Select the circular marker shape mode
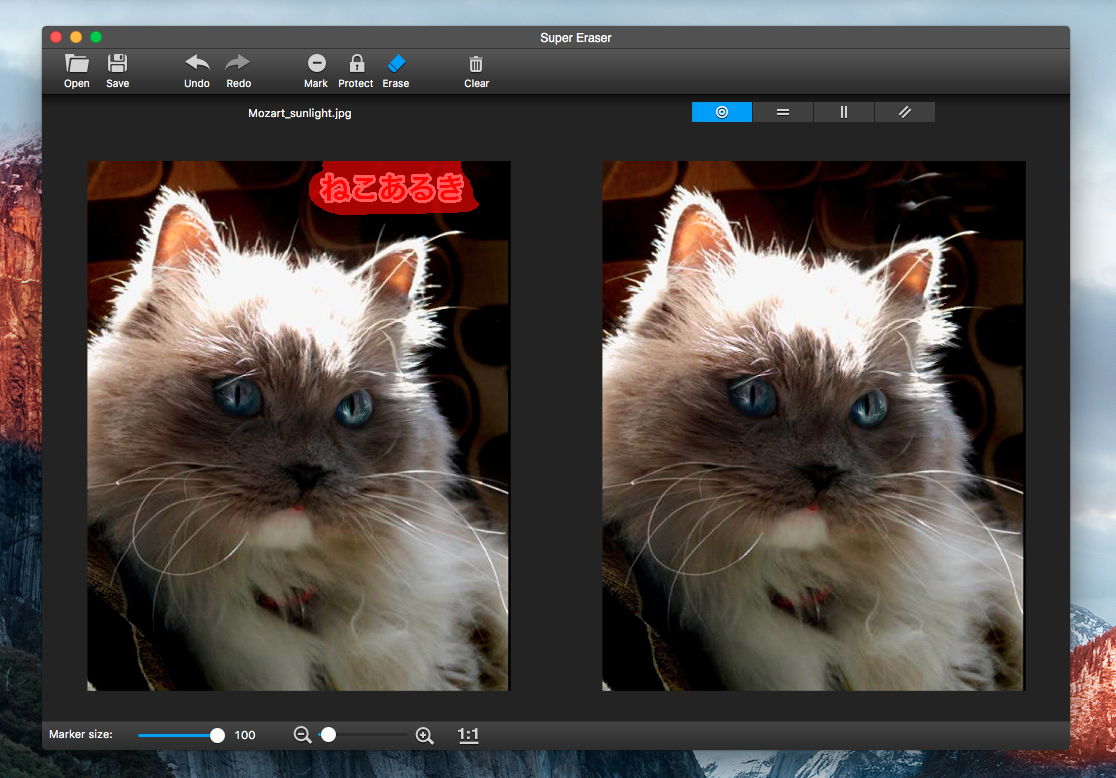The width and height of the screenshot is (1116, 778). pos(722,112)
